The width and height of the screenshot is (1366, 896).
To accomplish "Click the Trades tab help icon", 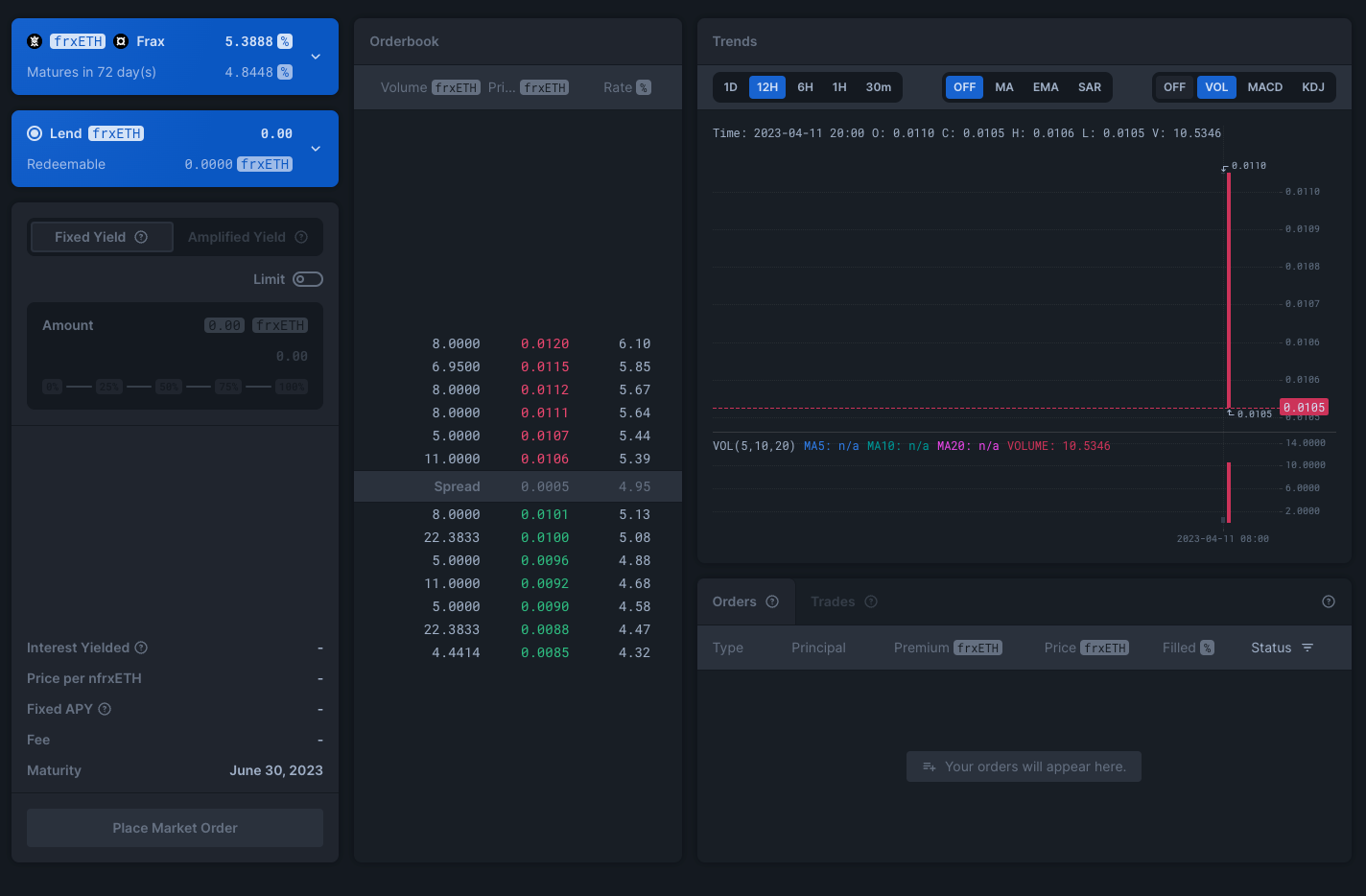I will click(871, 601).
